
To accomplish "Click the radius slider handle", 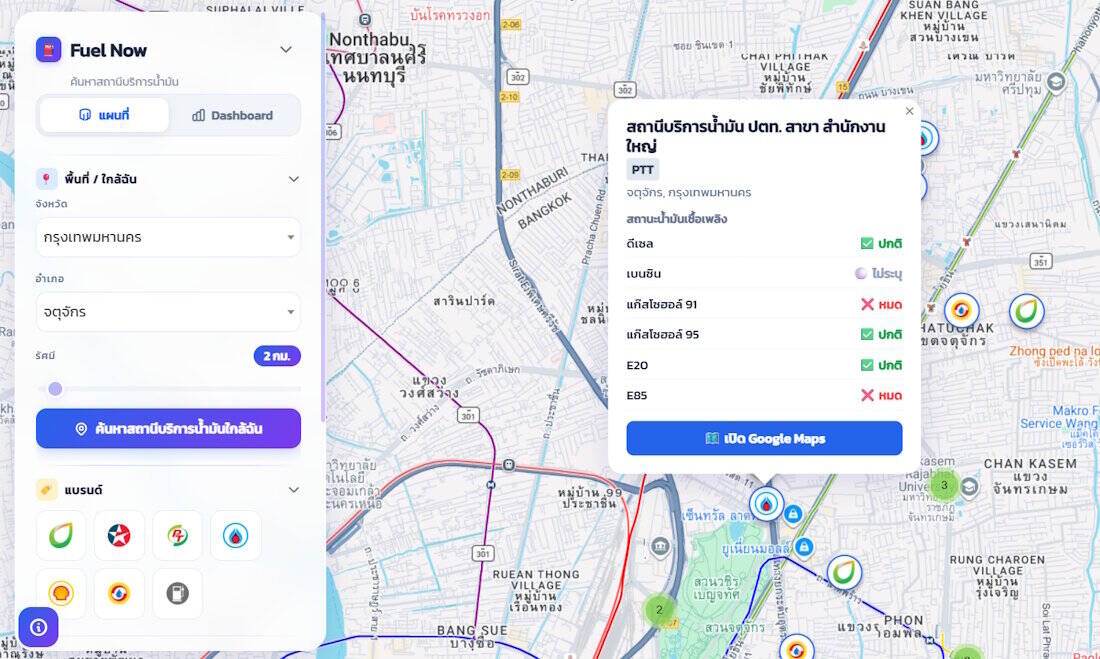I will [x=55, y=389].
